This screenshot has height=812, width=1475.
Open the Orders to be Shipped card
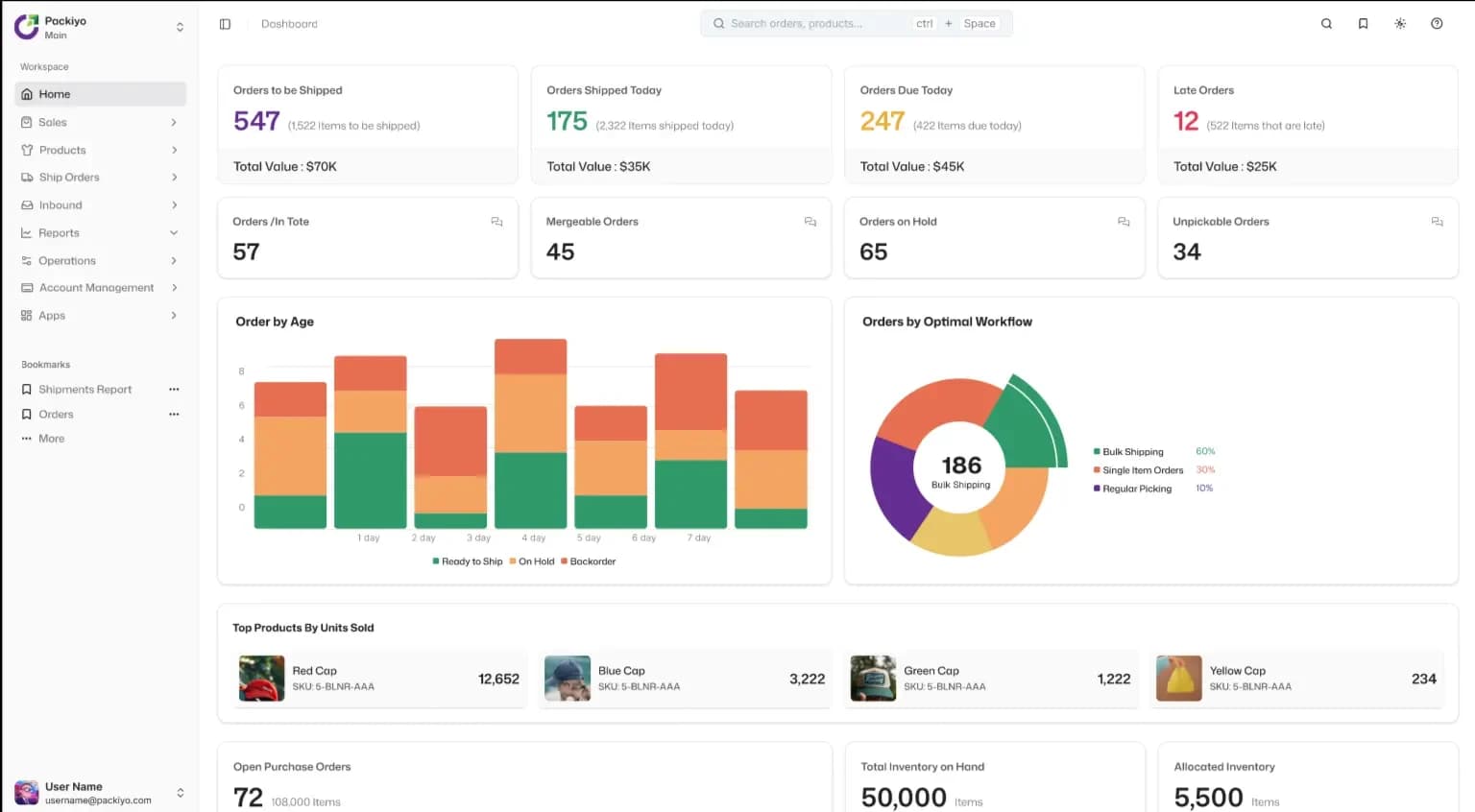click(x=368, y=125)
